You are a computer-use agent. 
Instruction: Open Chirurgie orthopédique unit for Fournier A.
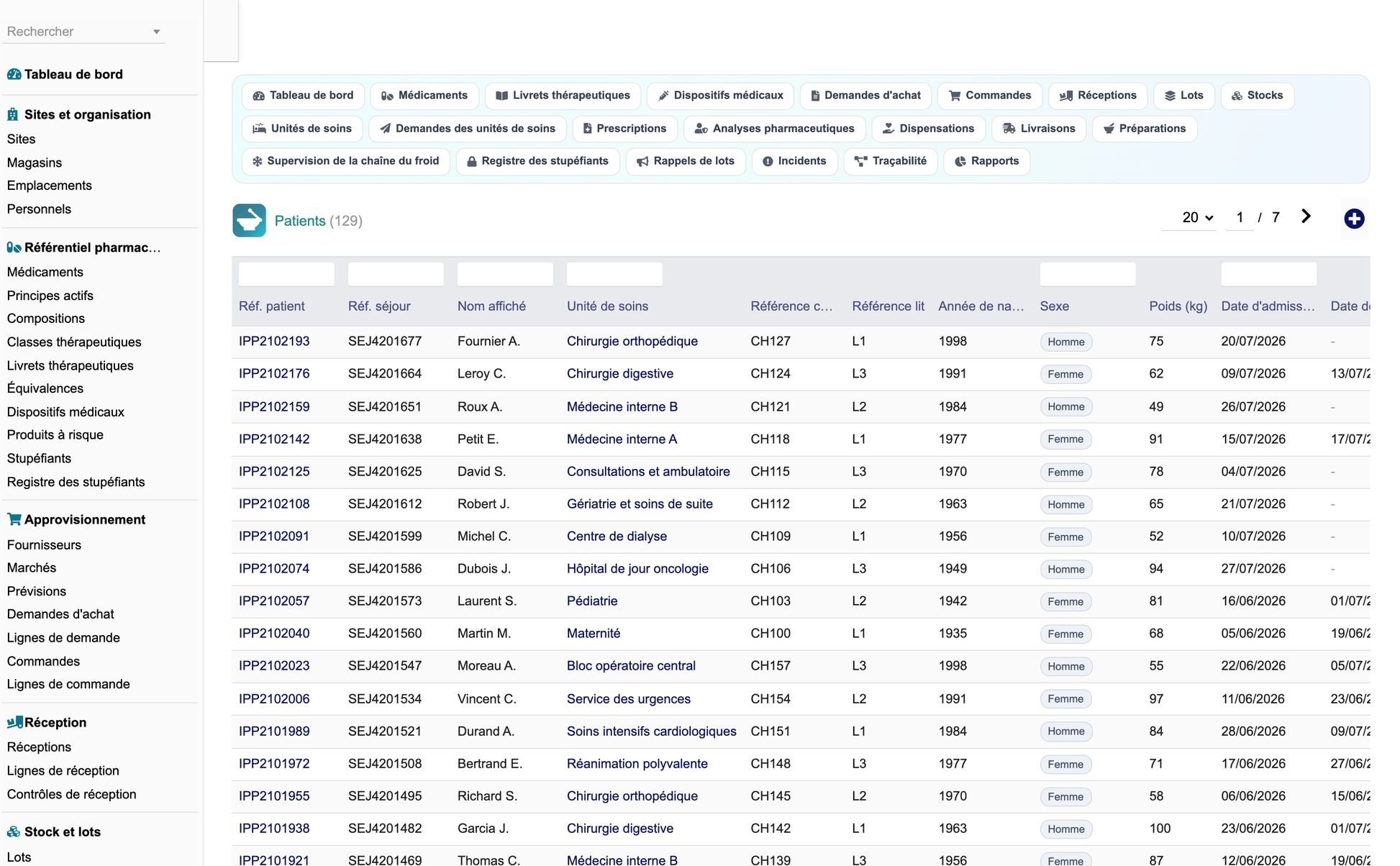(632, 342)
